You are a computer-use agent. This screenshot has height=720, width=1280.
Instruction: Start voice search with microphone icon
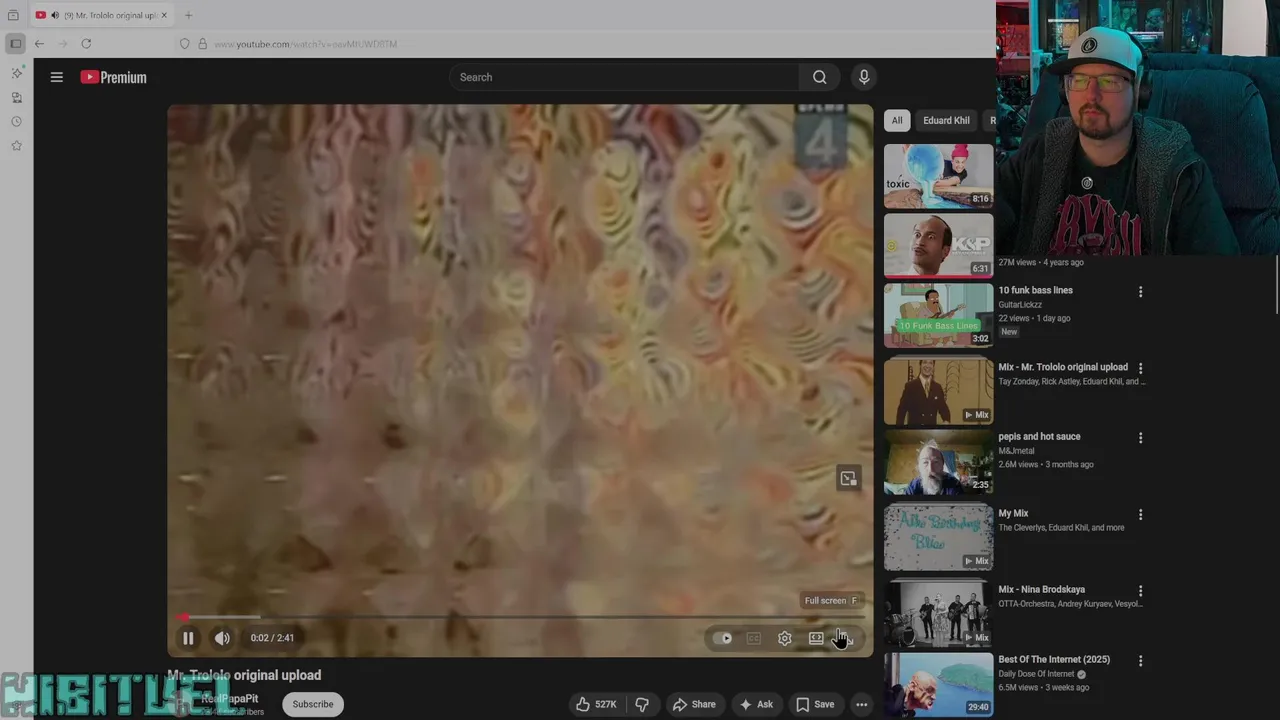coord(864,77)
